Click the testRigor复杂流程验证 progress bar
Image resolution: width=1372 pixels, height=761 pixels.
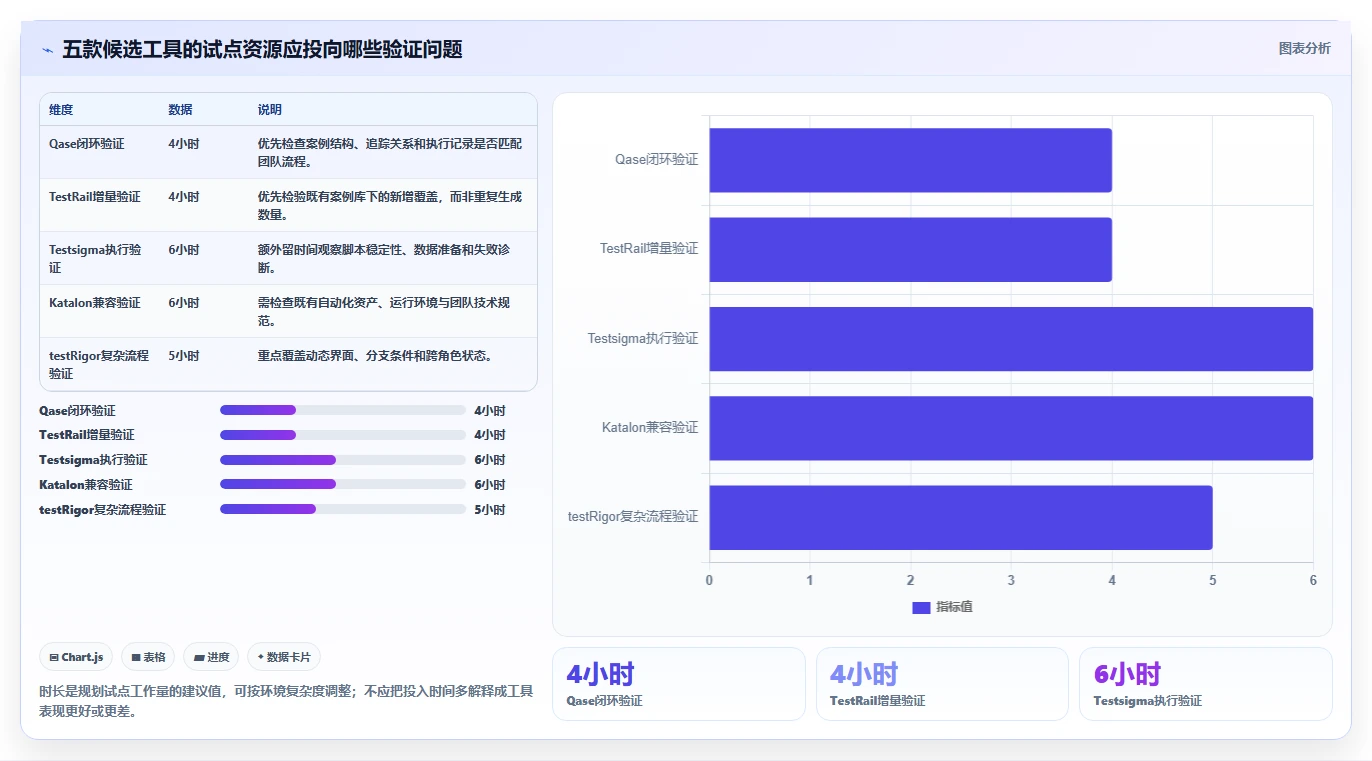pos(343,509)
